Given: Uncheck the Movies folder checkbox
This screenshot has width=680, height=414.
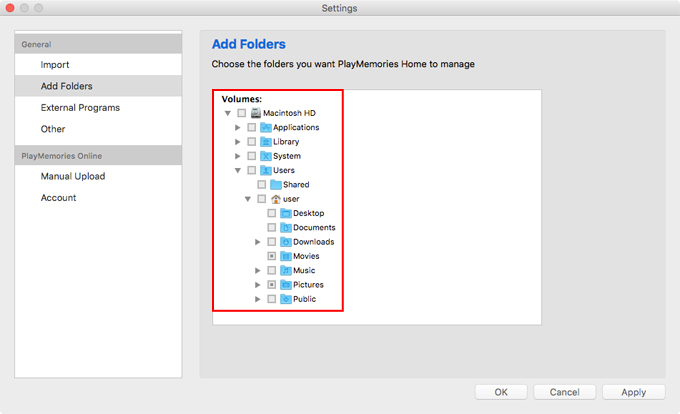Looking at the screenshot, I should click(271, 256).
